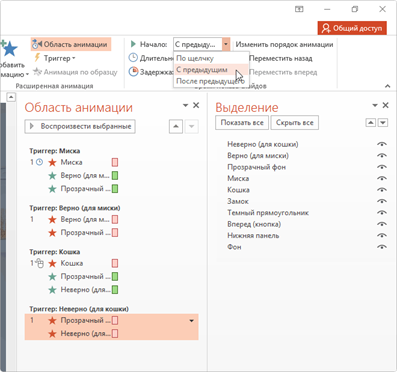Select Кошка animation under Триггер: Кошка
This screenshot has width=397, height=372.
coord(72,263)
